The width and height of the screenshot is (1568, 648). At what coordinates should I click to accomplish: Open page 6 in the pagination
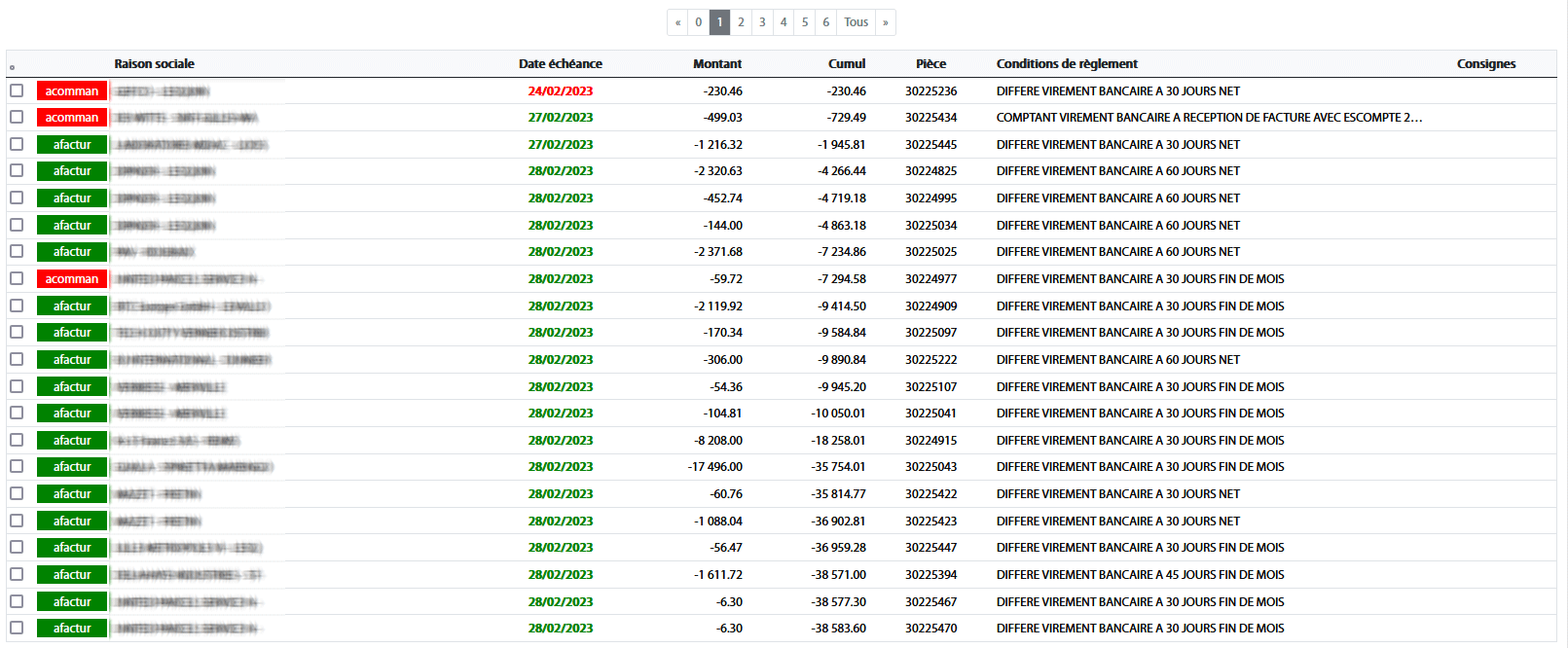pyautogui.click(x=826, y=22)
